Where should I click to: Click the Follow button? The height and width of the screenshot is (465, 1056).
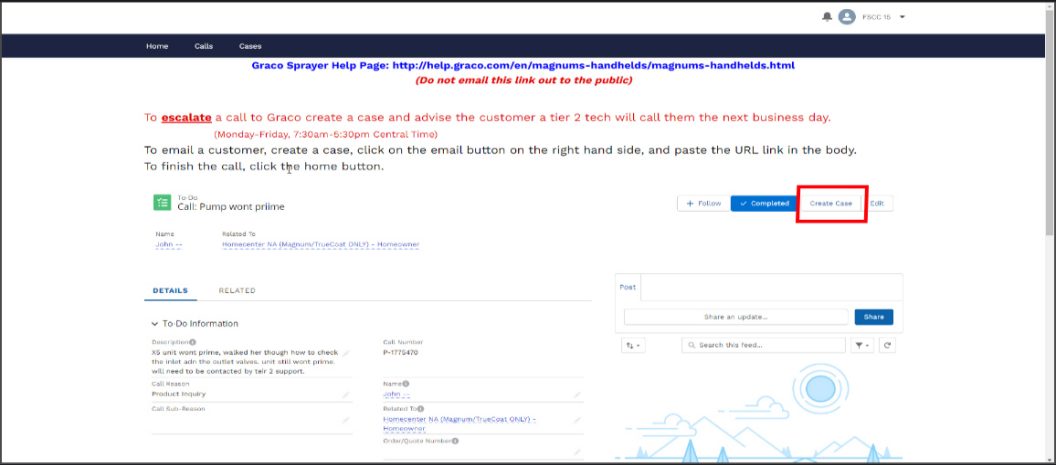coord(704,204)
